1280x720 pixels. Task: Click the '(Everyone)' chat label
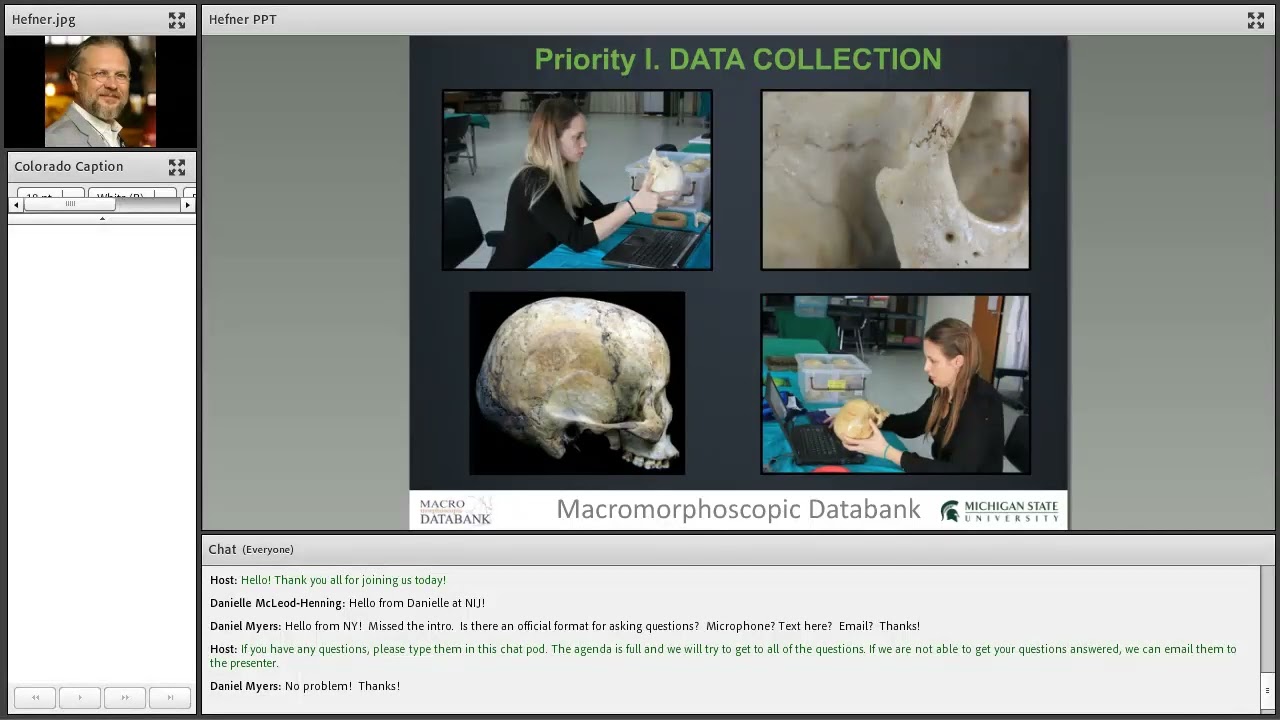point(268,550)
